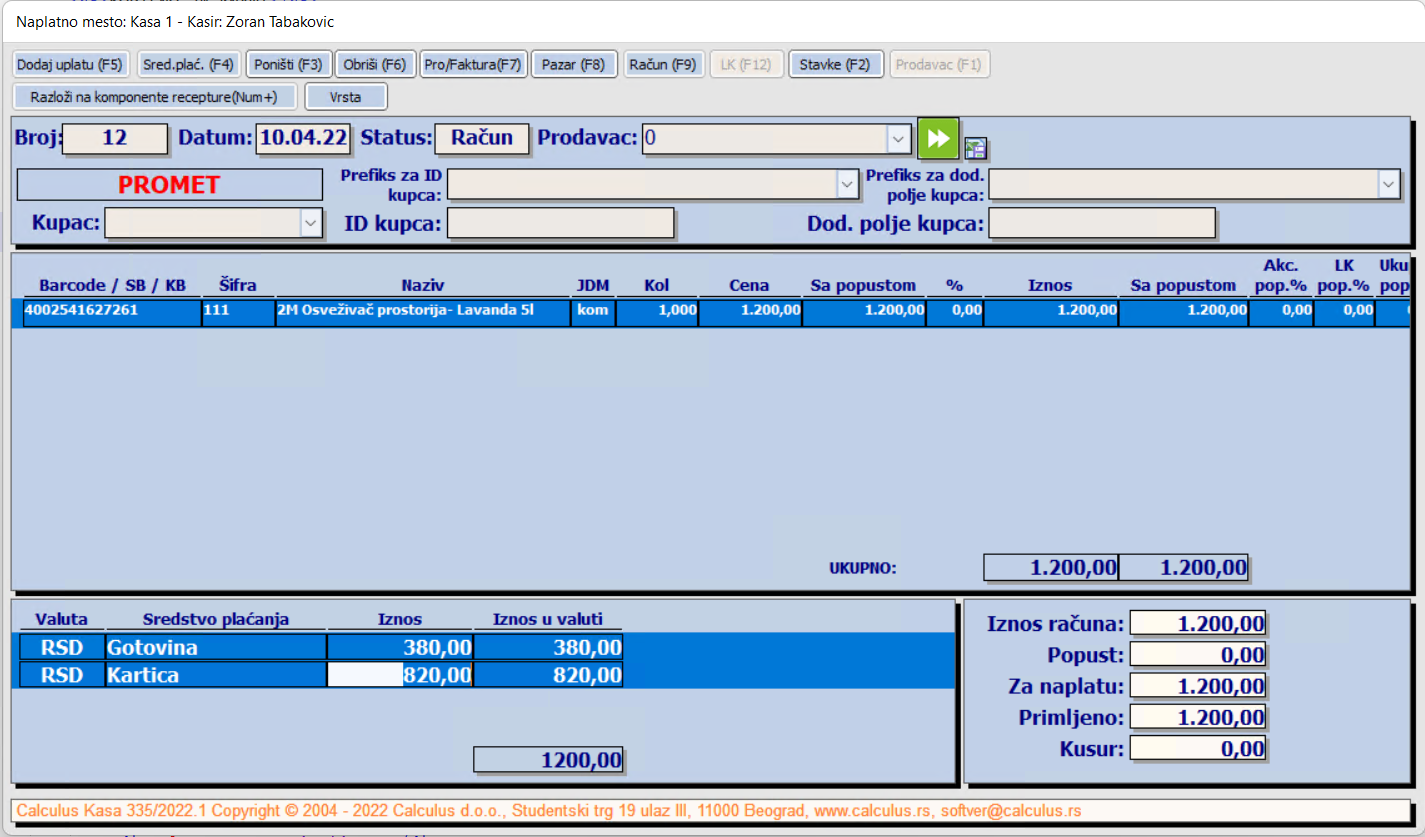1425x837 pixels.
Task: Click quantity cell 1,000
Action: point(657,311)
